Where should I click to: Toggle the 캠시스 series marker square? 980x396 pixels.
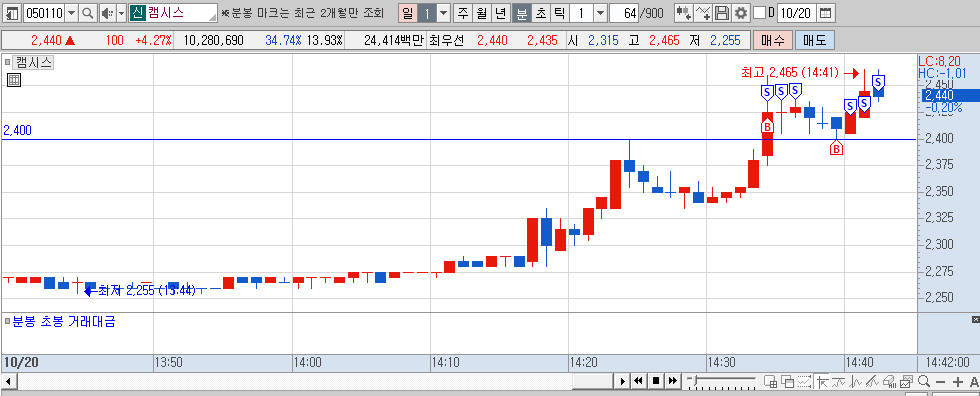coord(8,62)
